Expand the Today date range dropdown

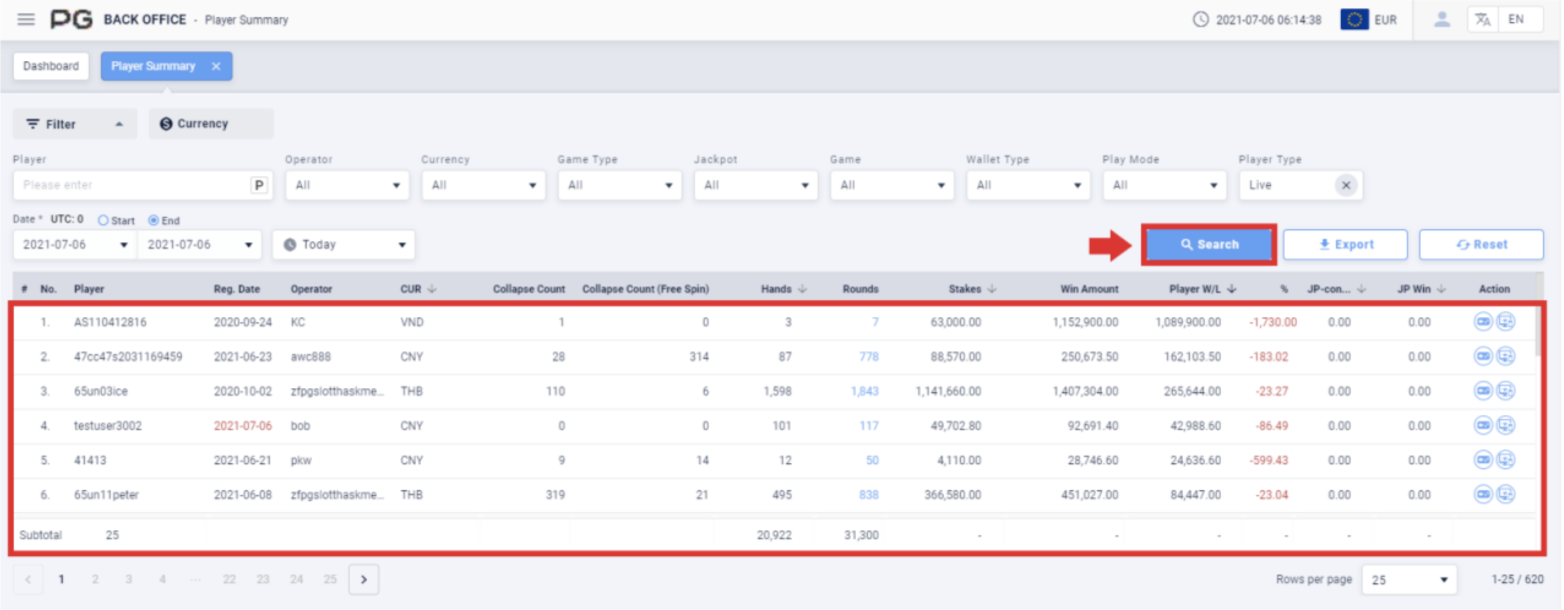[344, 245]
